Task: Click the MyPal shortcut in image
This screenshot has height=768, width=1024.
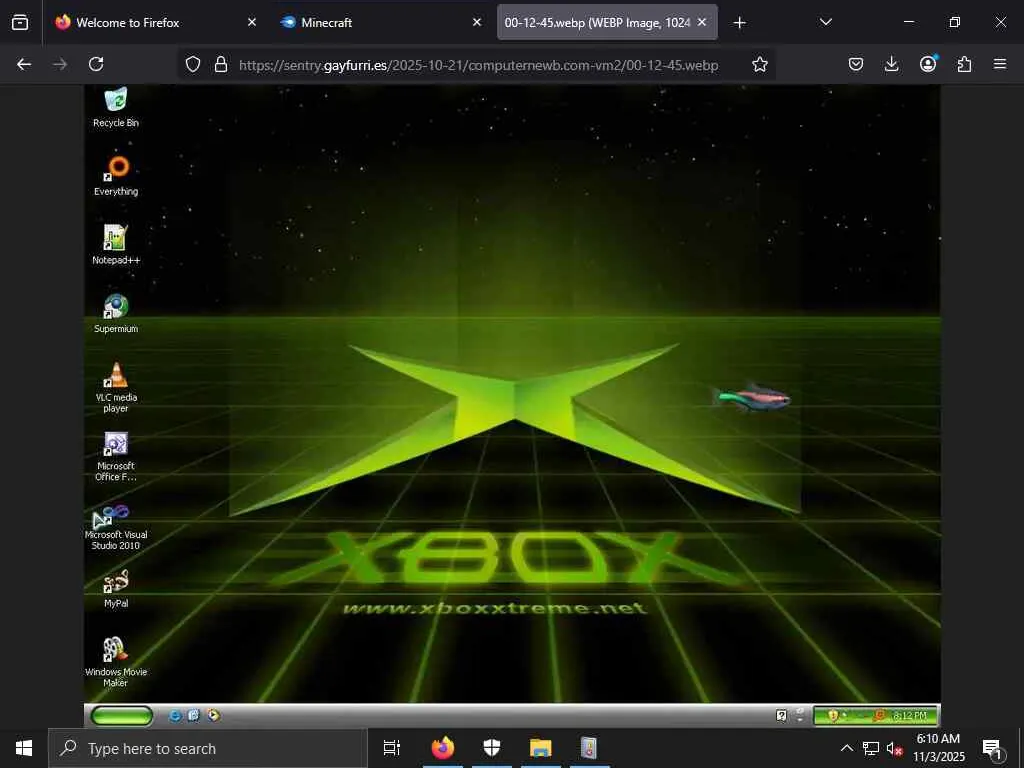Action: point(116,589)
